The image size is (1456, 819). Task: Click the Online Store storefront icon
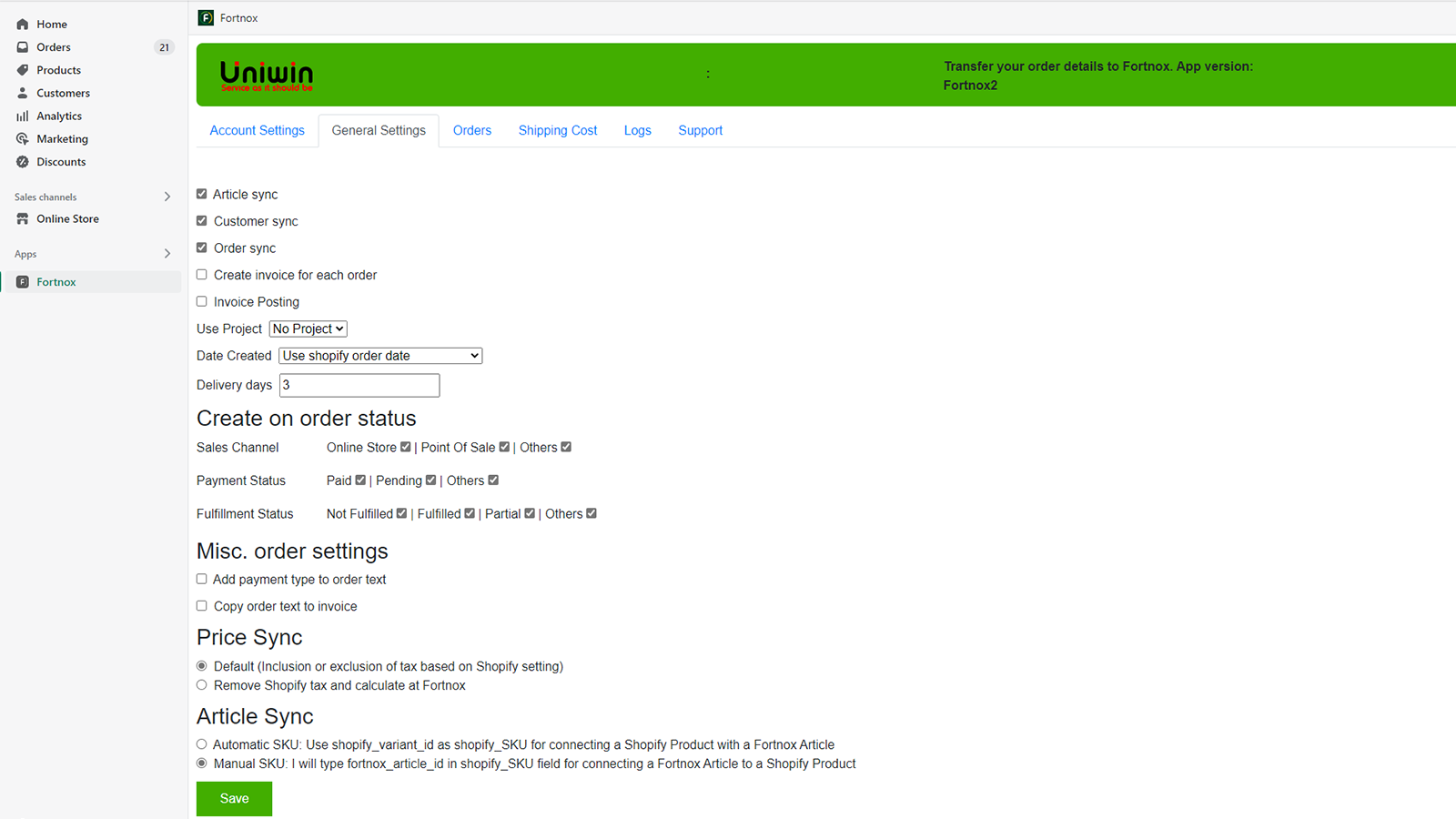pos(23,219)
